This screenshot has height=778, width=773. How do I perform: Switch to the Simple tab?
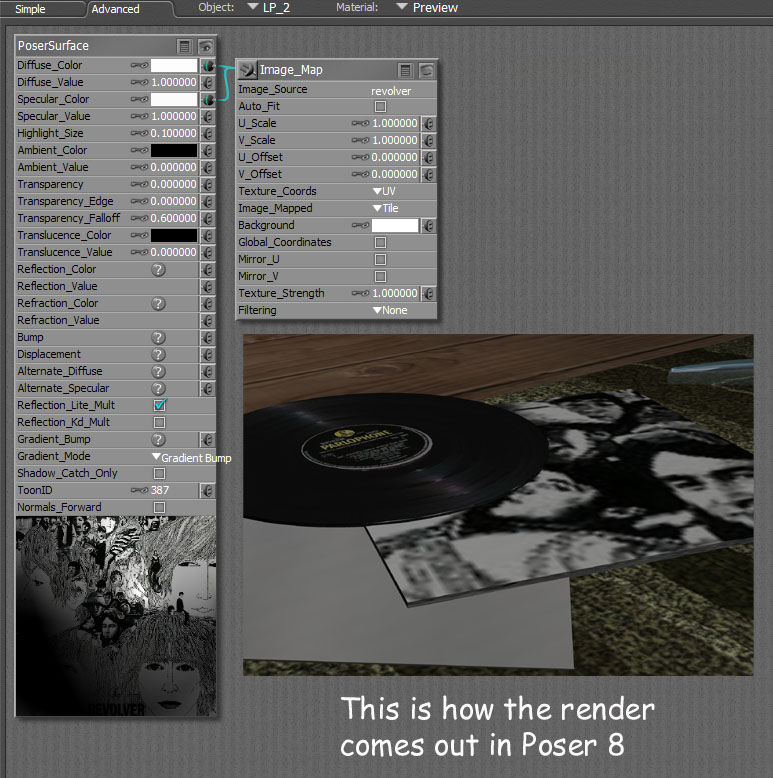[x=30, y=9]
